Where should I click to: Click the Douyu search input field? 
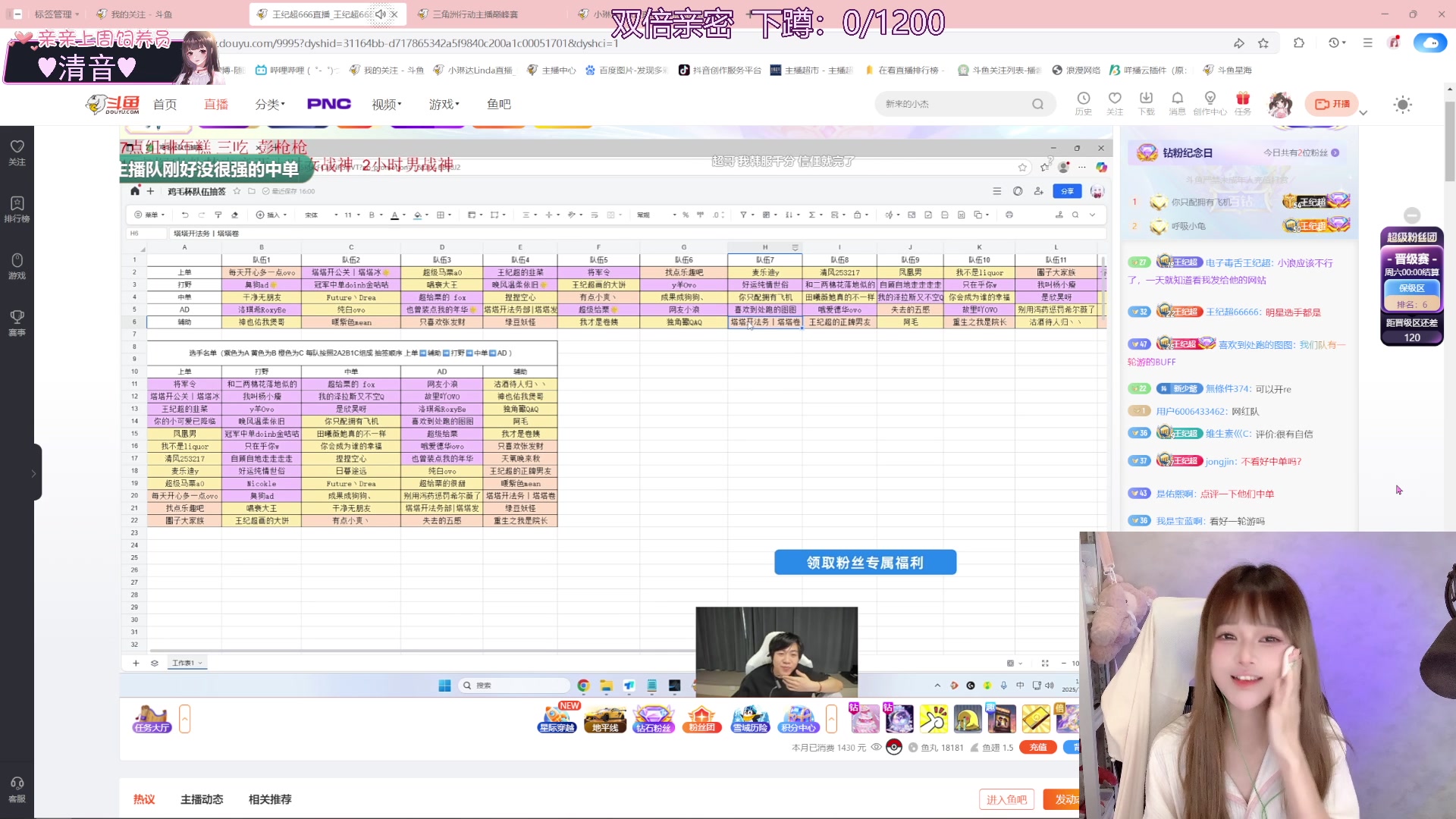tap(955, 104)
